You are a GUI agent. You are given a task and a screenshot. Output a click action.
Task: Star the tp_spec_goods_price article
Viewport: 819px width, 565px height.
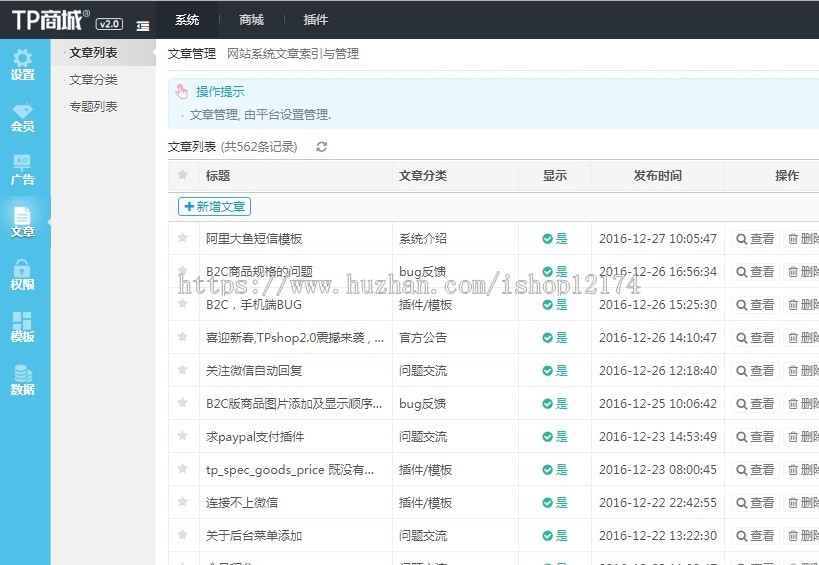tap(182, 468)
